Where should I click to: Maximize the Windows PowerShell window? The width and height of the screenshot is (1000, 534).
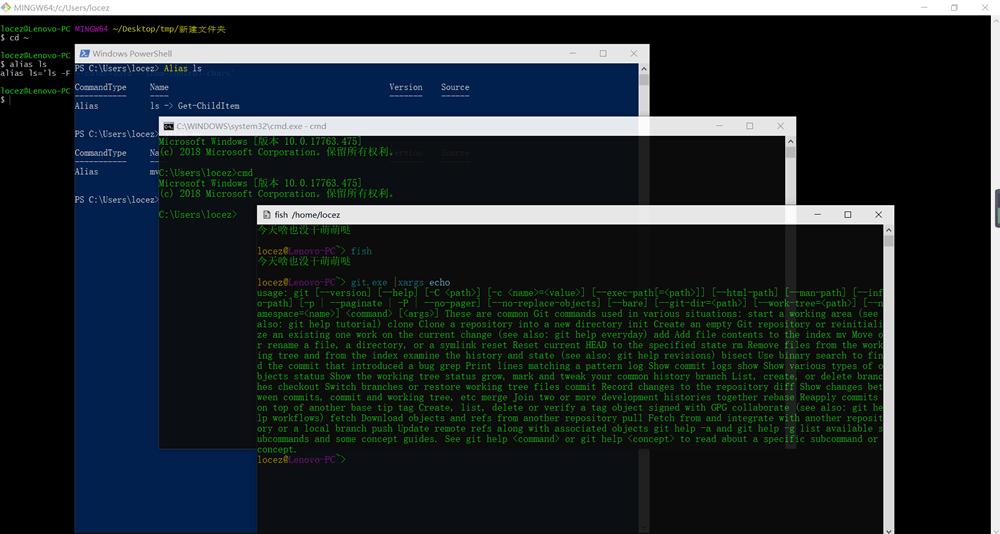(x=603, y=53)
